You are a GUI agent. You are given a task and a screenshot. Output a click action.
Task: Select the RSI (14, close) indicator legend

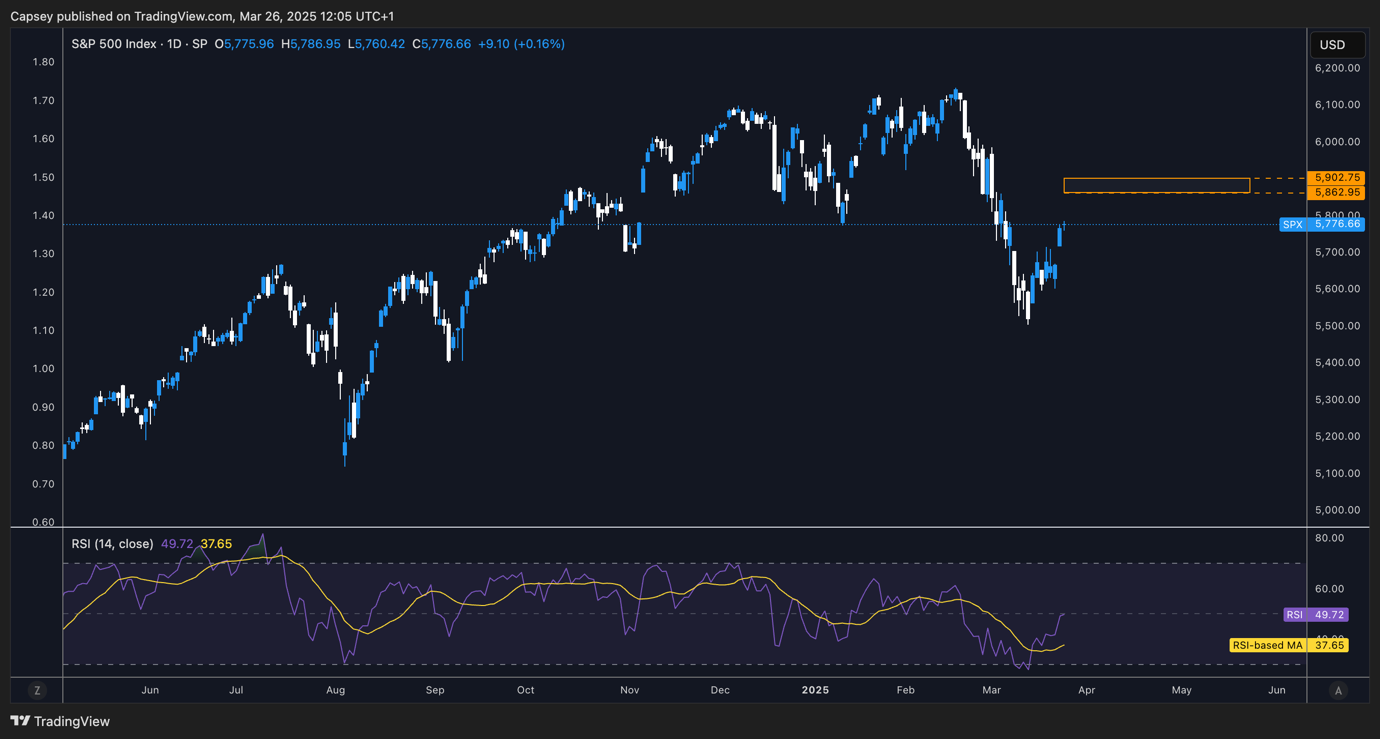click(x=112, y=544)
